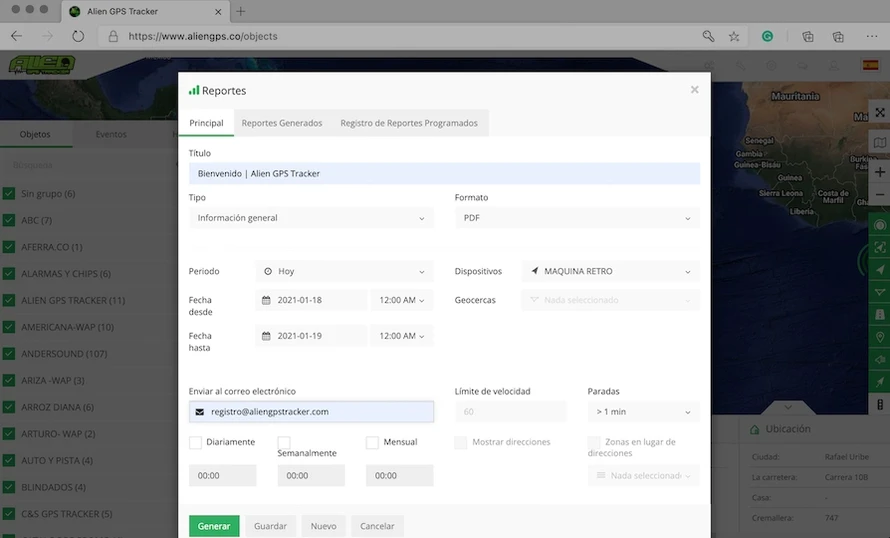Image resolution: width=890 pixels, height=538 pixels.
Task: Close the Reportes dialog
Action: [695, 90]
